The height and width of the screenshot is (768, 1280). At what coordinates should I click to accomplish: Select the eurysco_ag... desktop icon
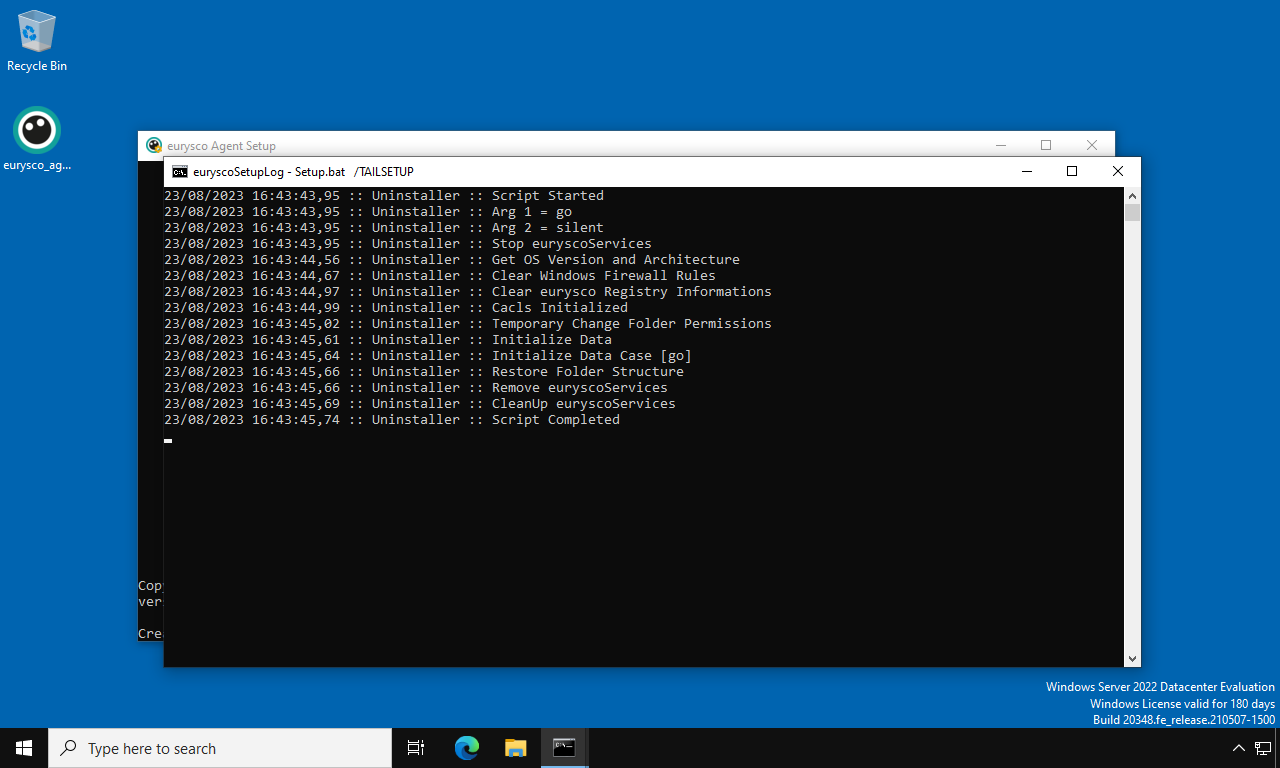coord(37,140)
